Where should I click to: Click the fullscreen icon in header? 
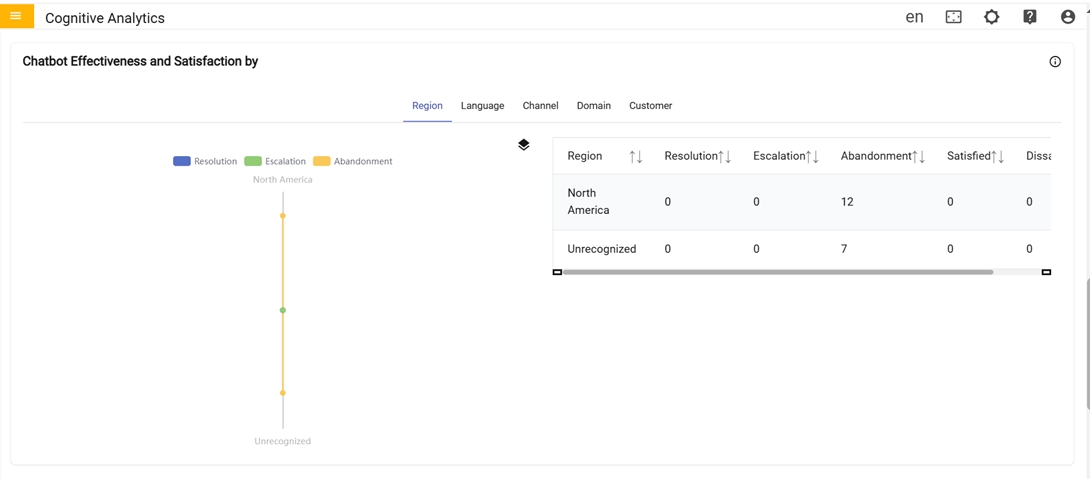[953, 17]
